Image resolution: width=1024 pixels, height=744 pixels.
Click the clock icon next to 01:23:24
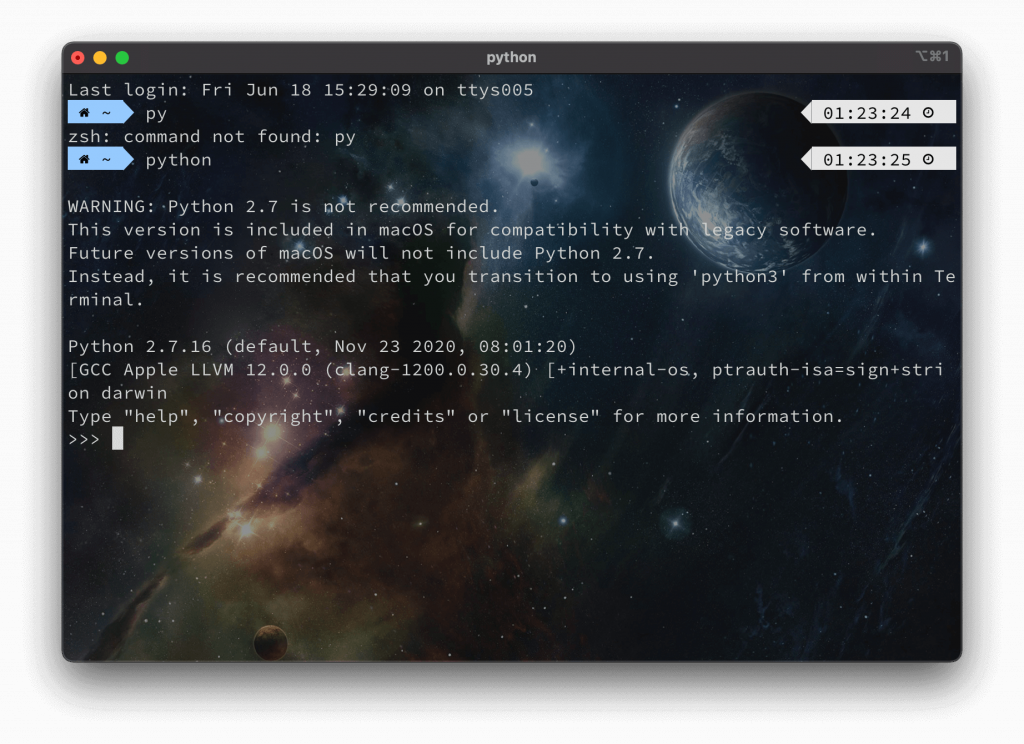[x=928, y=112]
